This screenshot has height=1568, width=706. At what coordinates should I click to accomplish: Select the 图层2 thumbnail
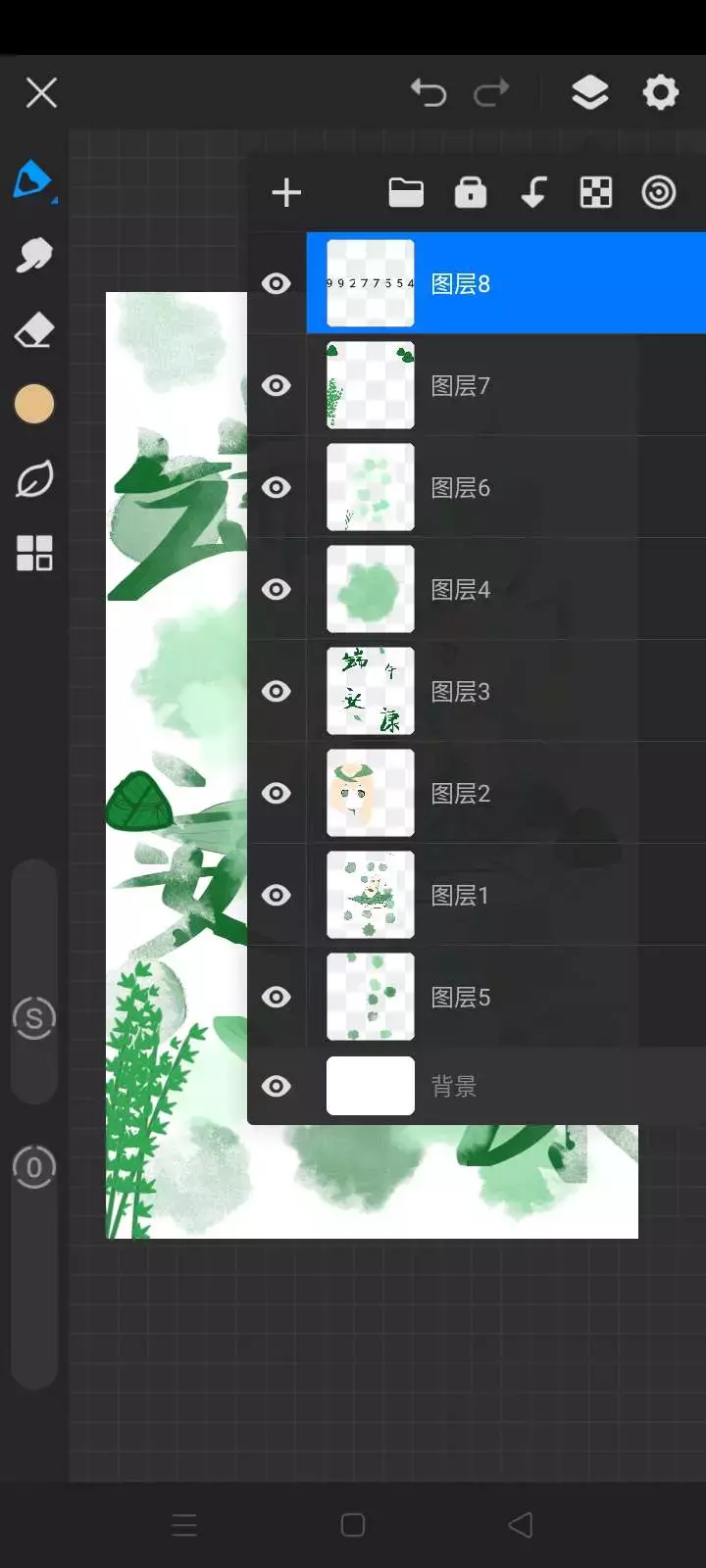[370, 793]
